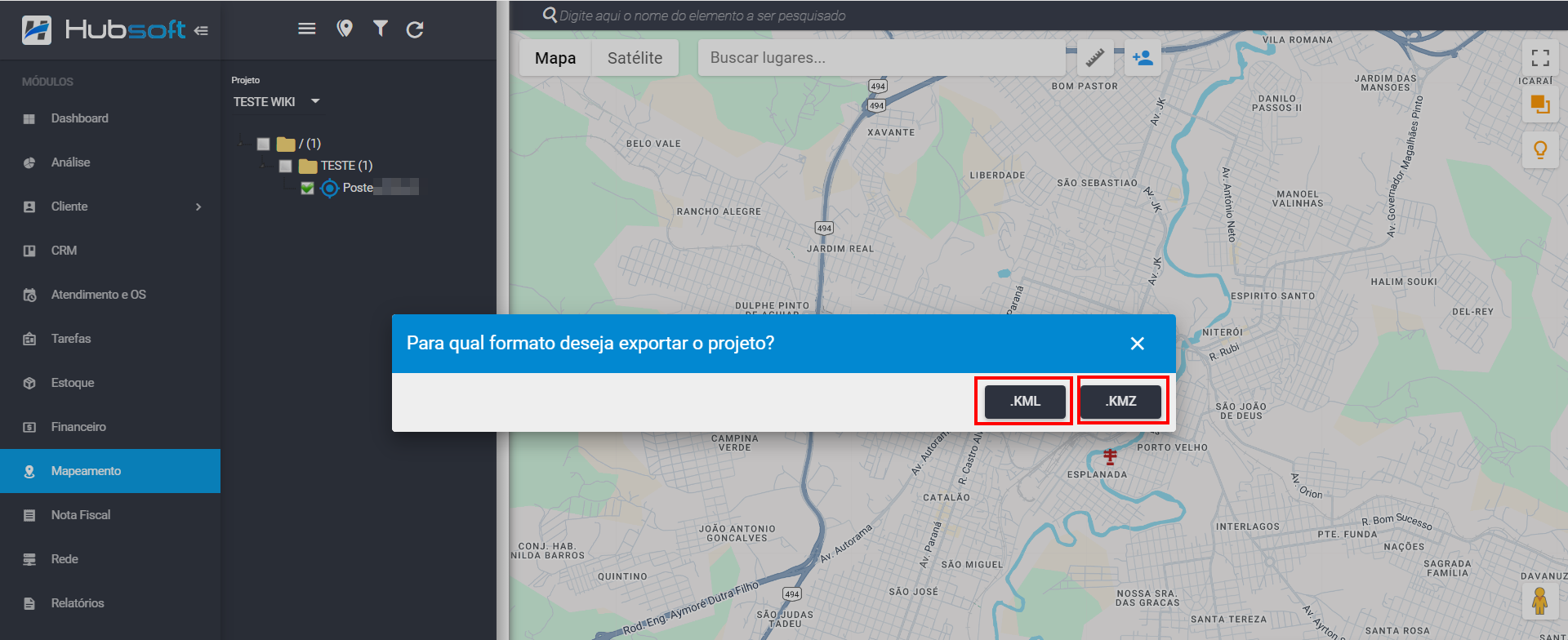Click the Atendimento e OS calendar icon

(29, 296)
